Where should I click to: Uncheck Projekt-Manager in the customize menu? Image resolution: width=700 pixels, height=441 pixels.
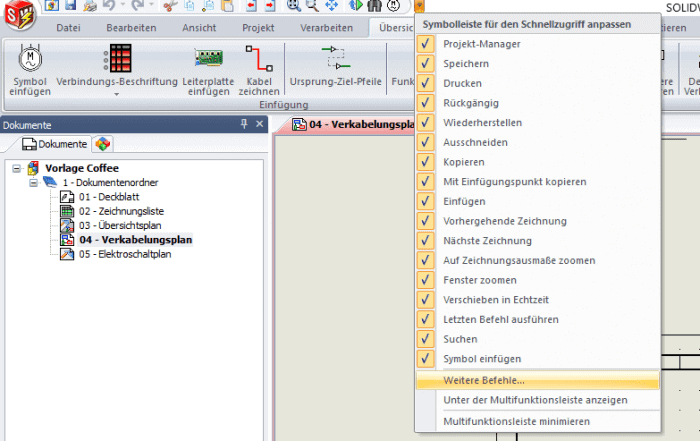tap(425, 44)
